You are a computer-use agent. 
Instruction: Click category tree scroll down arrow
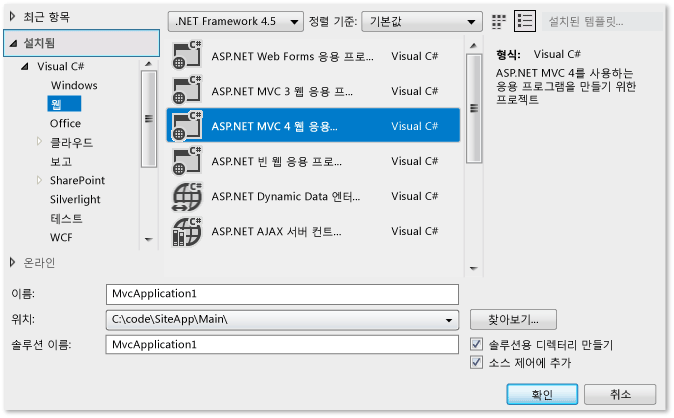[149, 239]
